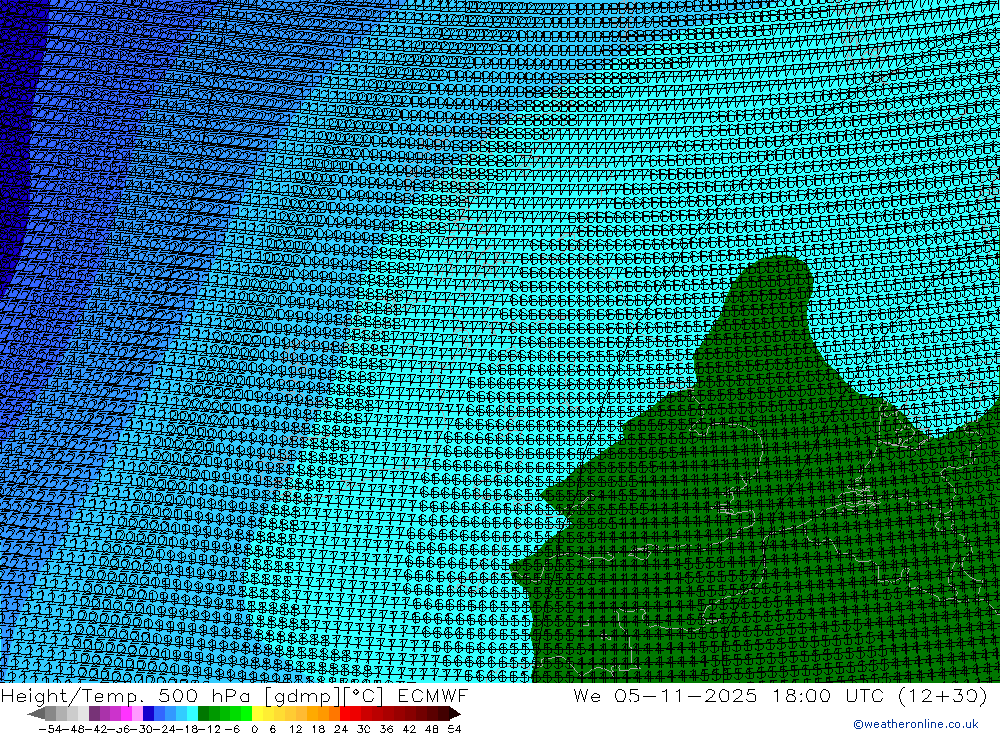
Task: Click the weatheronline.co.uk copyright link
Action: [915, 724]
